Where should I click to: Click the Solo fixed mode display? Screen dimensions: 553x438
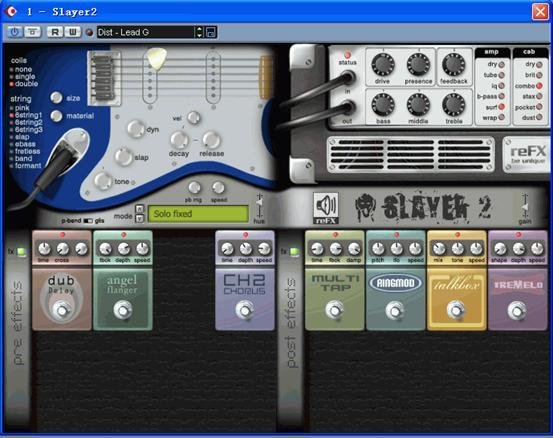pyautogui.click(x=198, y=214)
